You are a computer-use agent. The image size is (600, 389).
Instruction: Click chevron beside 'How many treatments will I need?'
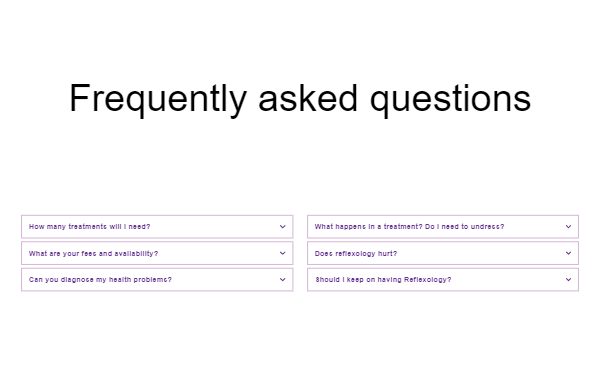282,226
